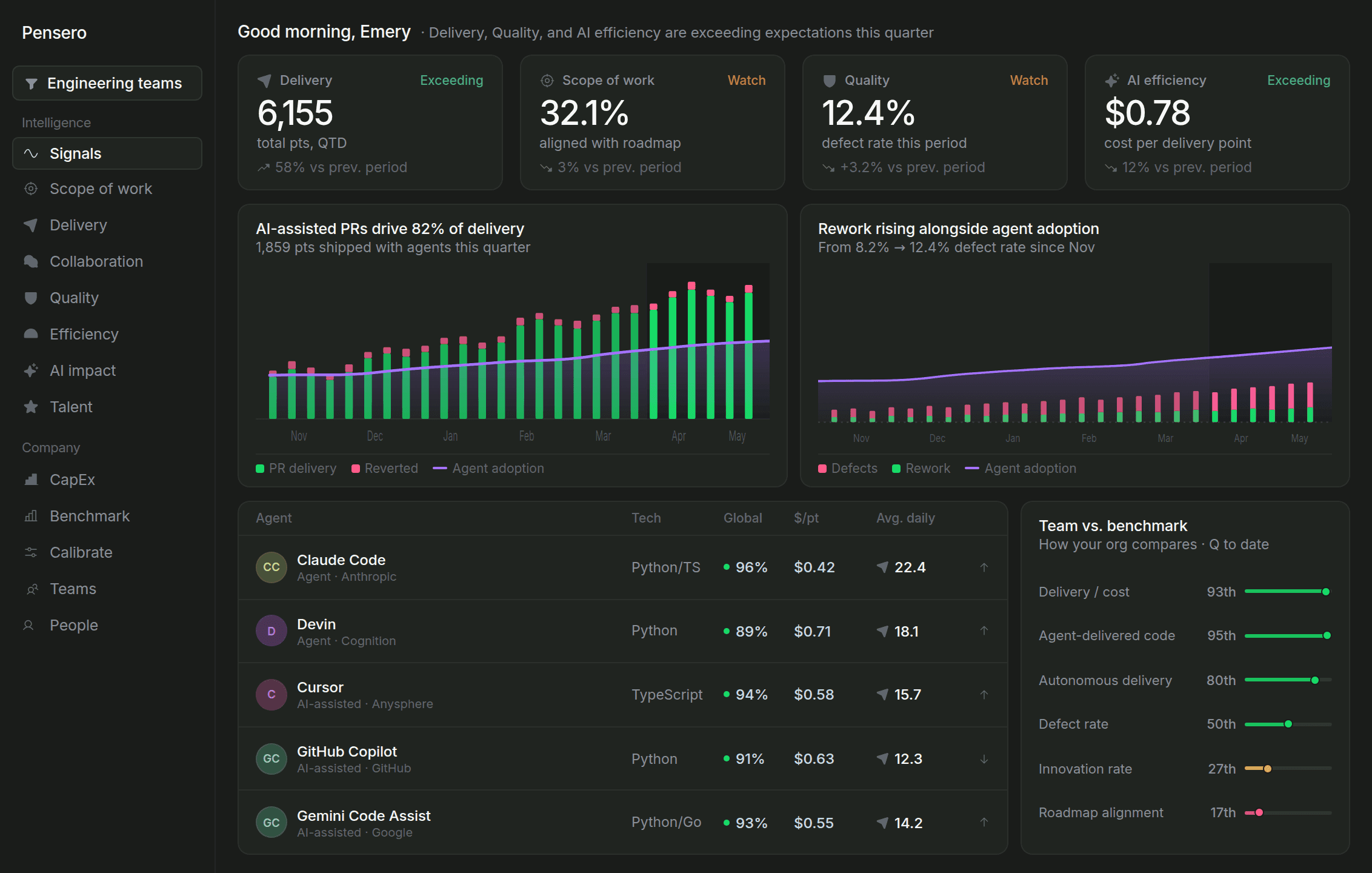The height and width of the screenshot is (873, 1372).
Task: Toggle Rework legend item
Action: (x=921, y=468)
